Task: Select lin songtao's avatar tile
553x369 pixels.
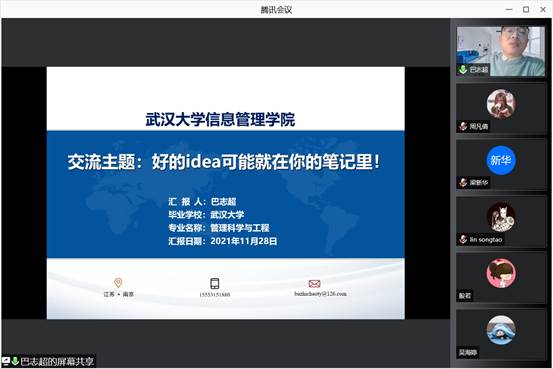Action: 500,221
